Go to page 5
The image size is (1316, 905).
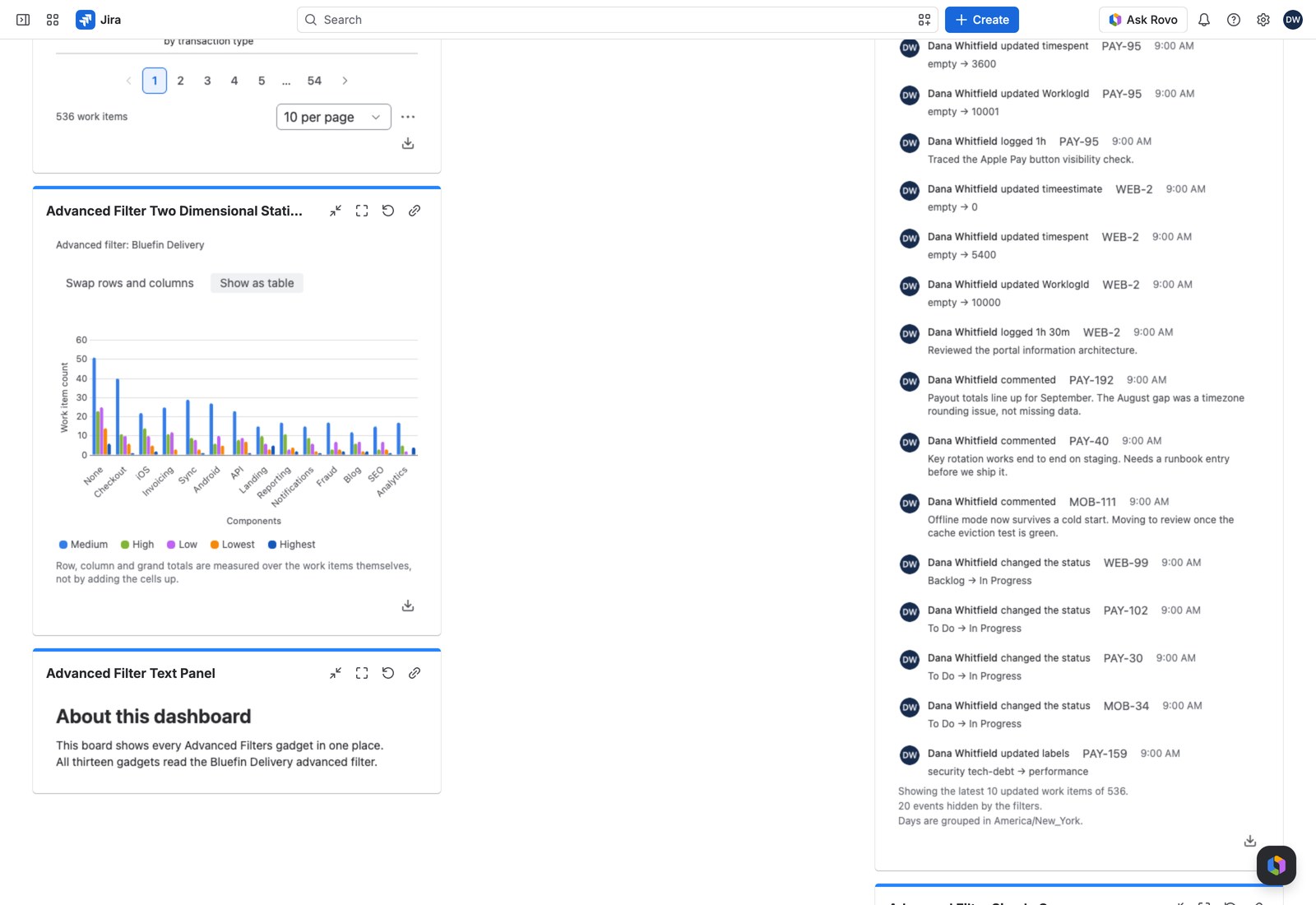pos(262,81)
